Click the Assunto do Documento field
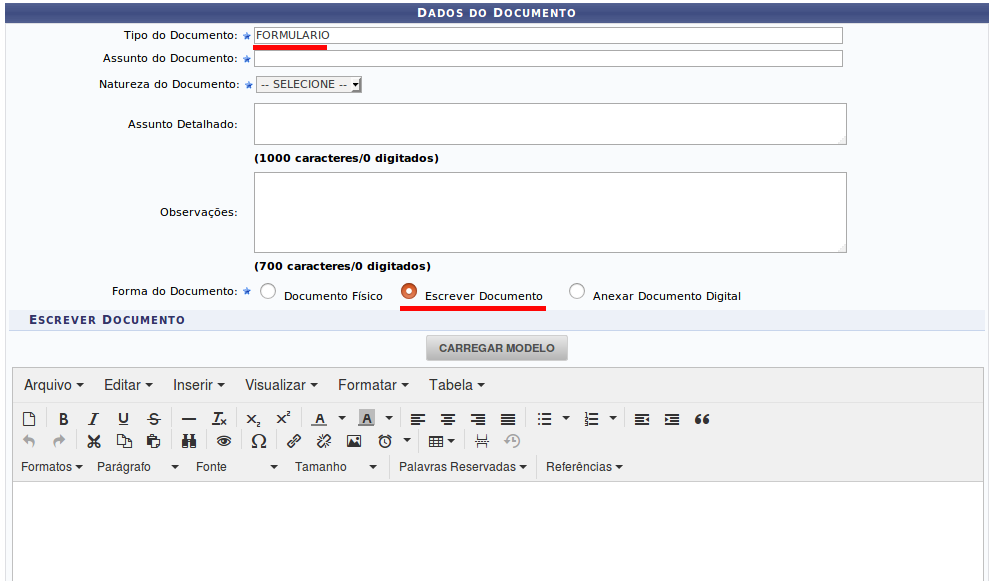 coord(548,59)
